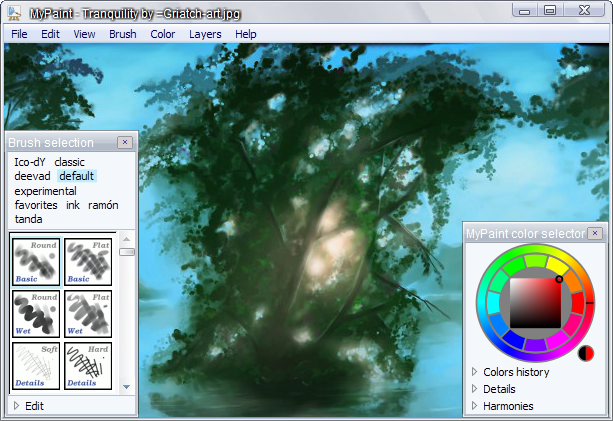Open the Layers menu
Screen dimensions: 613x421
(x=205, y=34)
